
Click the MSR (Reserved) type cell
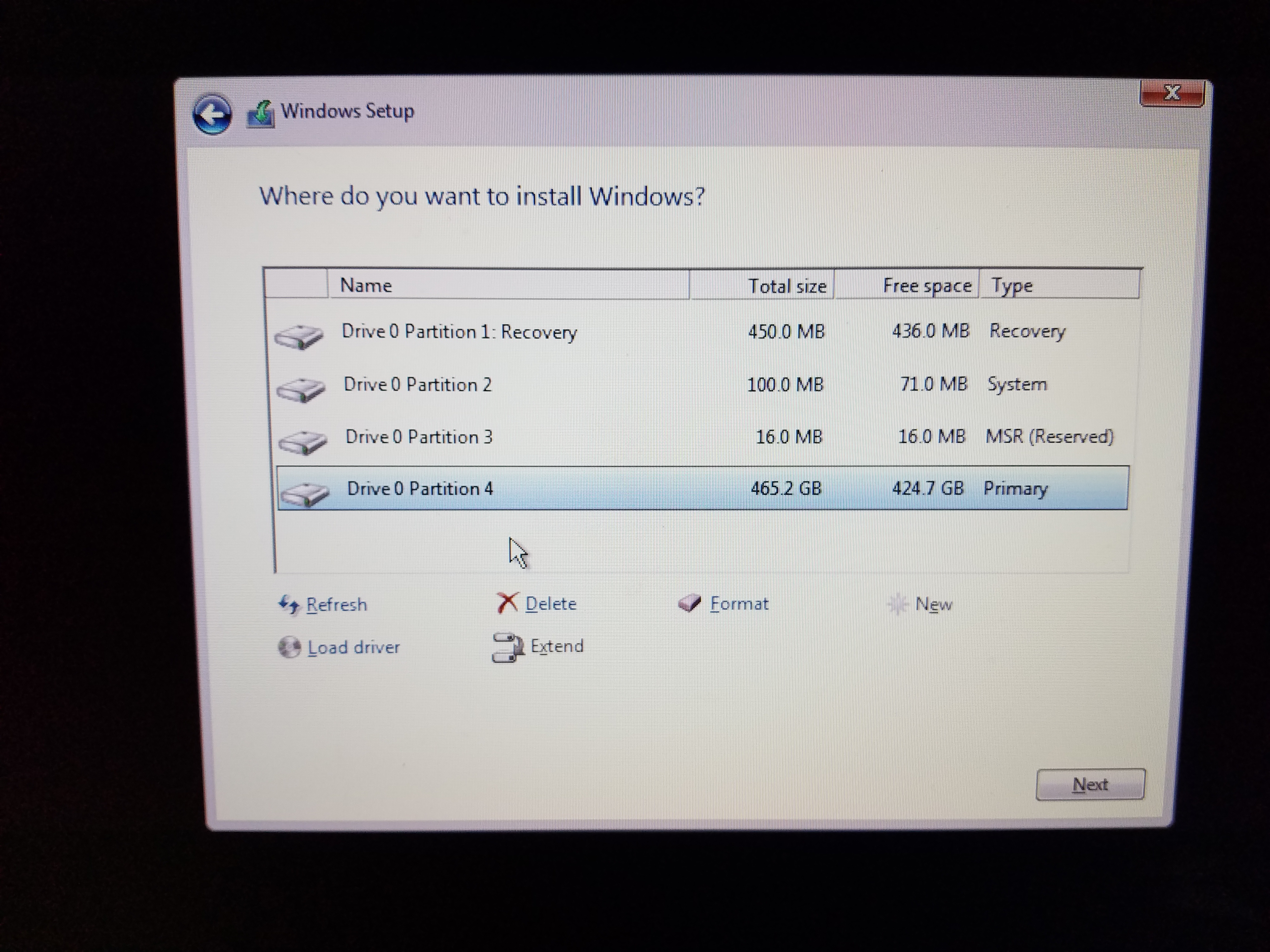pos(1050,437)
